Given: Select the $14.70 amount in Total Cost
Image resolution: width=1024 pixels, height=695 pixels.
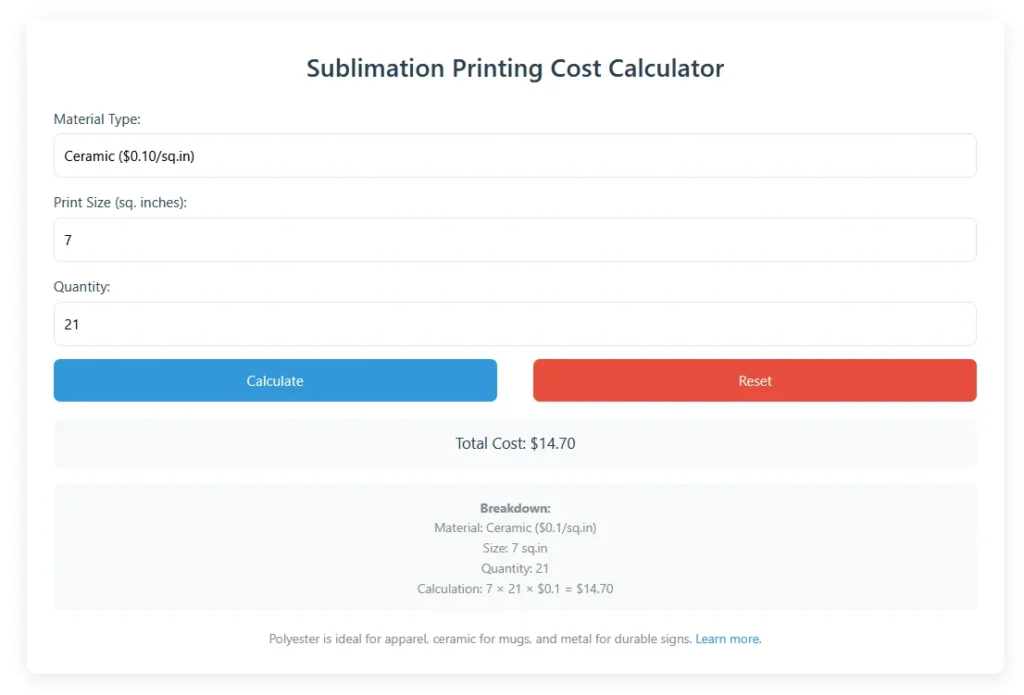Looking at the screenshot, I should point(552,444).
